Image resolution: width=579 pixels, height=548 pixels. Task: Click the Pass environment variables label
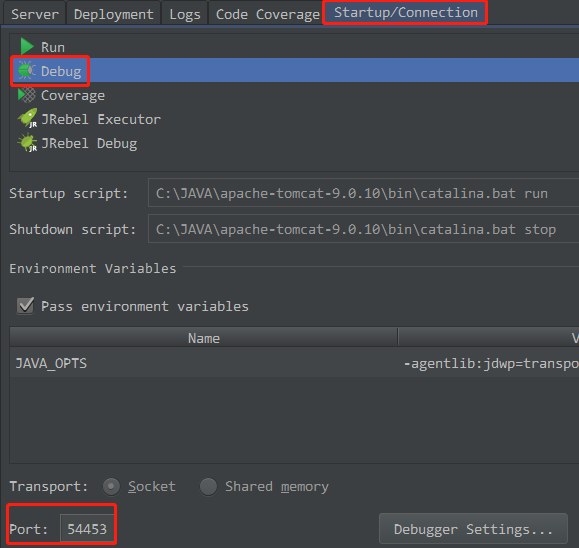click(x=145, y=306)
